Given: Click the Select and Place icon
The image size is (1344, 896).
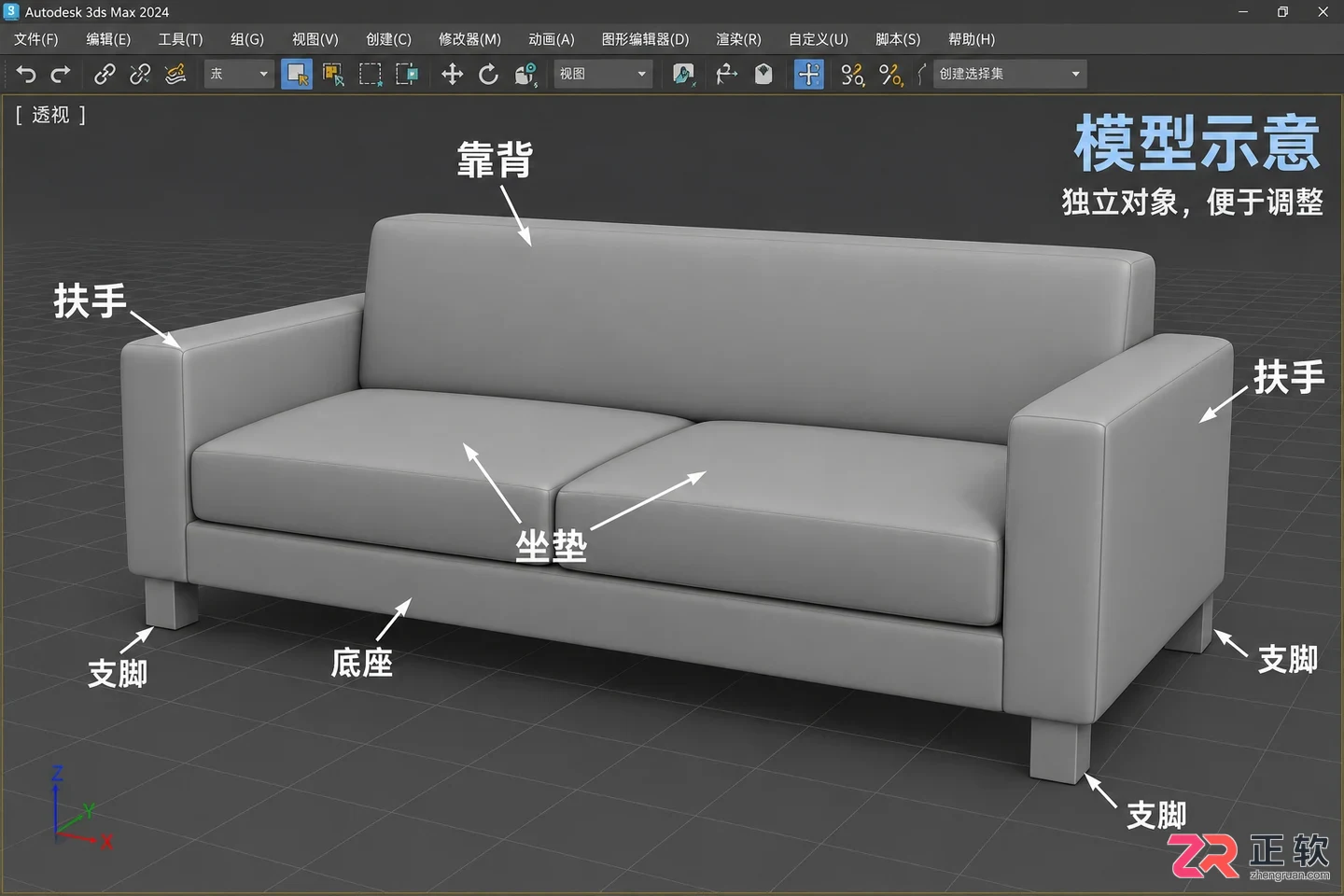Looking at the screenshot, I should click(x=683, y=75).
